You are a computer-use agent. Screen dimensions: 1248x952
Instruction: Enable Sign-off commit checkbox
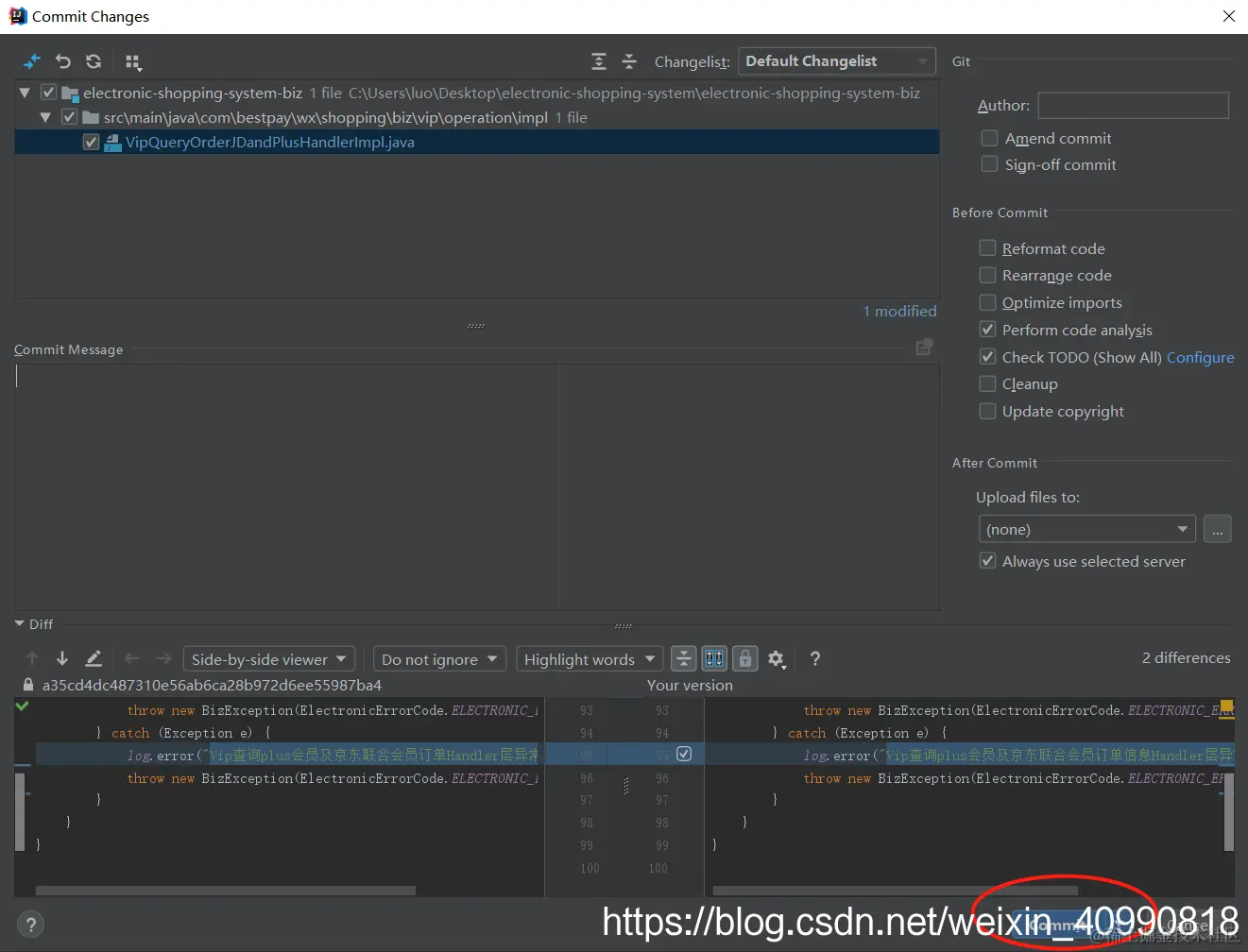coord(989,164)
